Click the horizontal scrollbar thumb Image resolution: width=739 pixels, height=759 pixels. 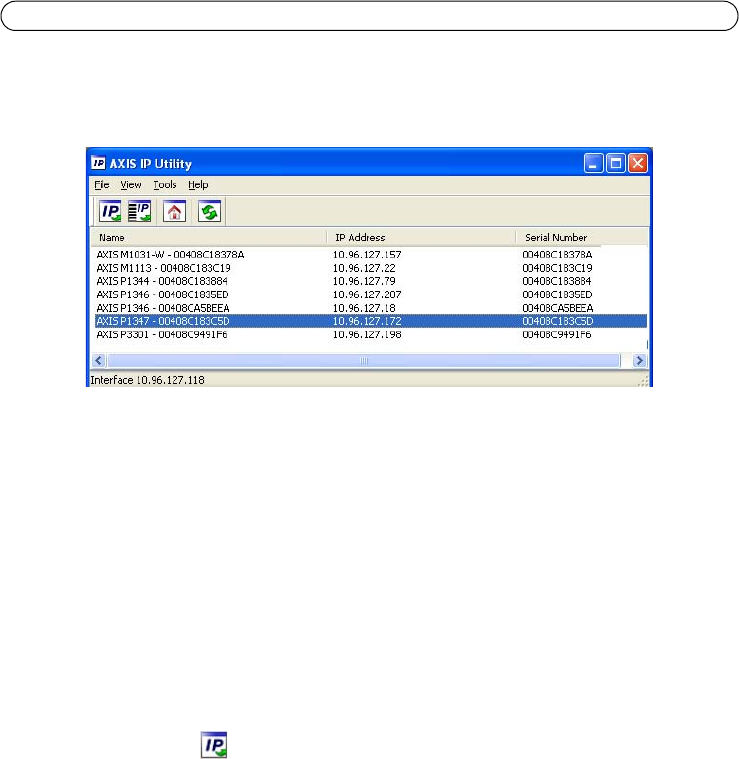[x=364, y=361]
